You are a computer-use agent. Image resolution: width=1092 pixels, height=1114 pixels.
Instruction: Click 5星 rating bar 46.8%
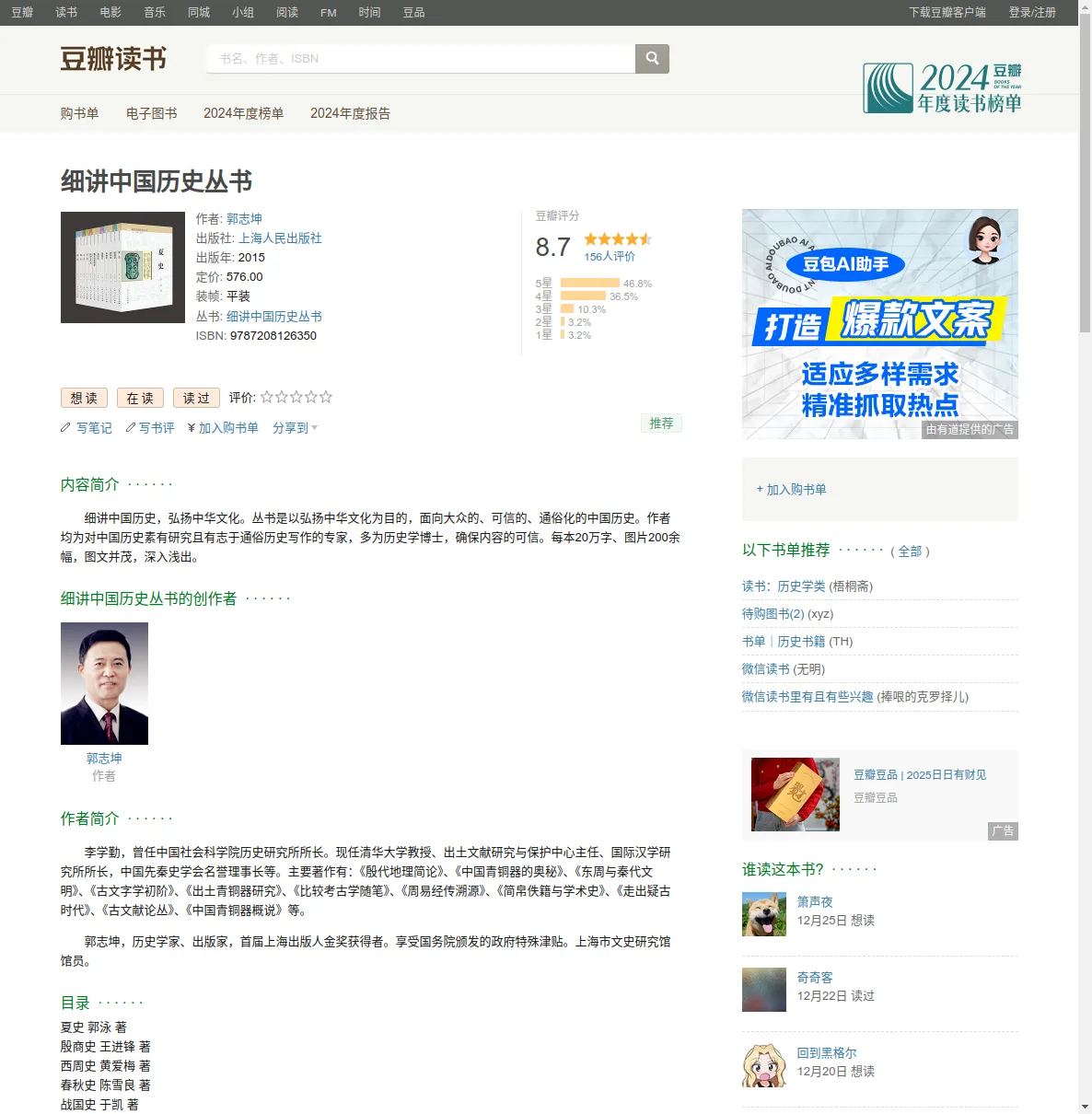tap(590, 284)
